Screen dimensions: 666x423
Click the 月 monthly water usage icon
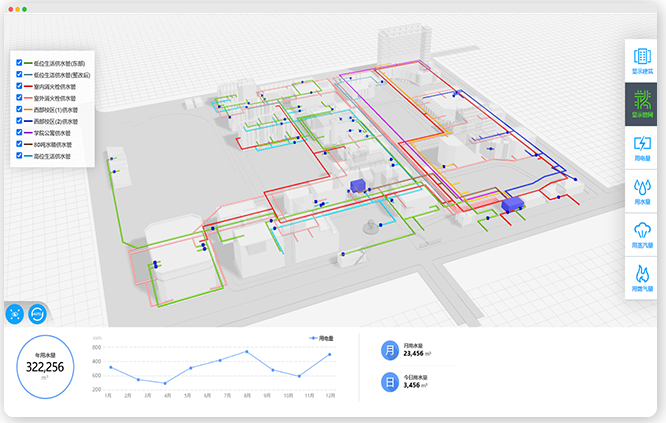[389, 350]
